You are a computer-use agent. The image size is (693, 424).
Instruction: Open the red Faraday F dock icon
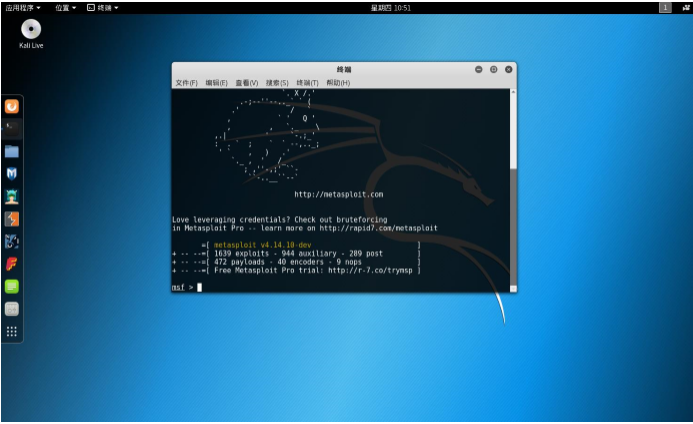pyautogui.click(x=12, y=264)
